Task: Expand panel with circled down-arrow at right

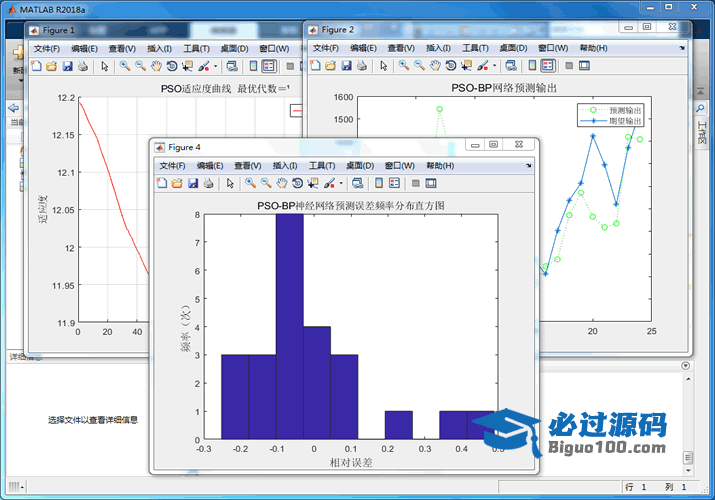Action: click(685, 366)
